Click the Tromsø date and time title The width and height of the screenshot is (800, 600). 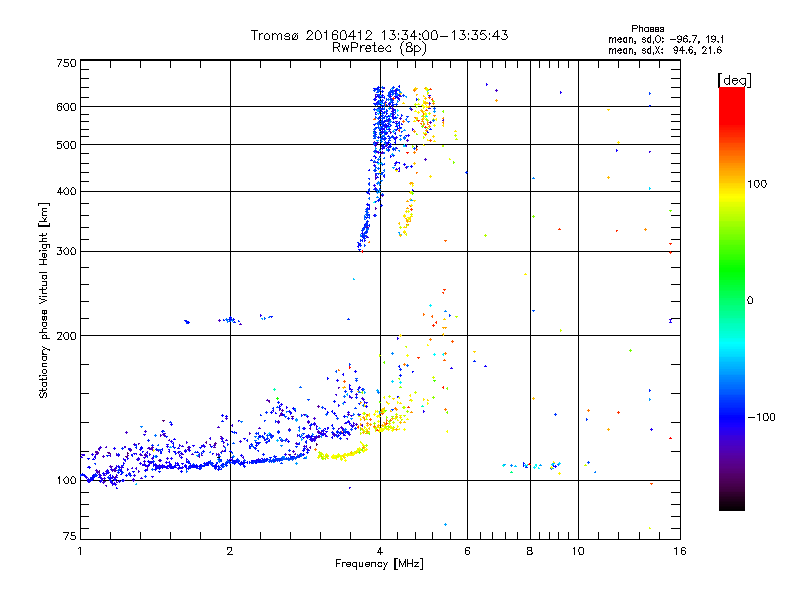point(380,35)
